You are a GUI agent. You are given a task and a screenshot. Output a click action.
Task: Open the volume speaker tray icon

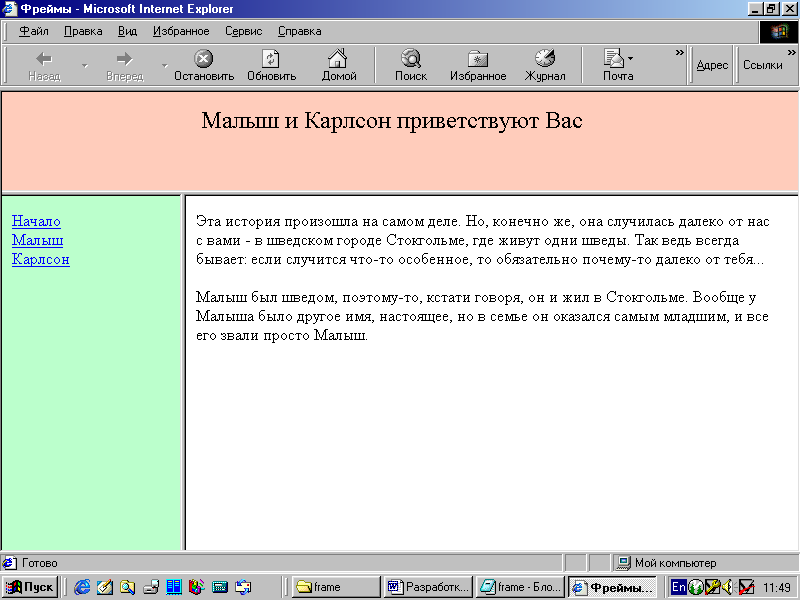click(x=728, y=587)
